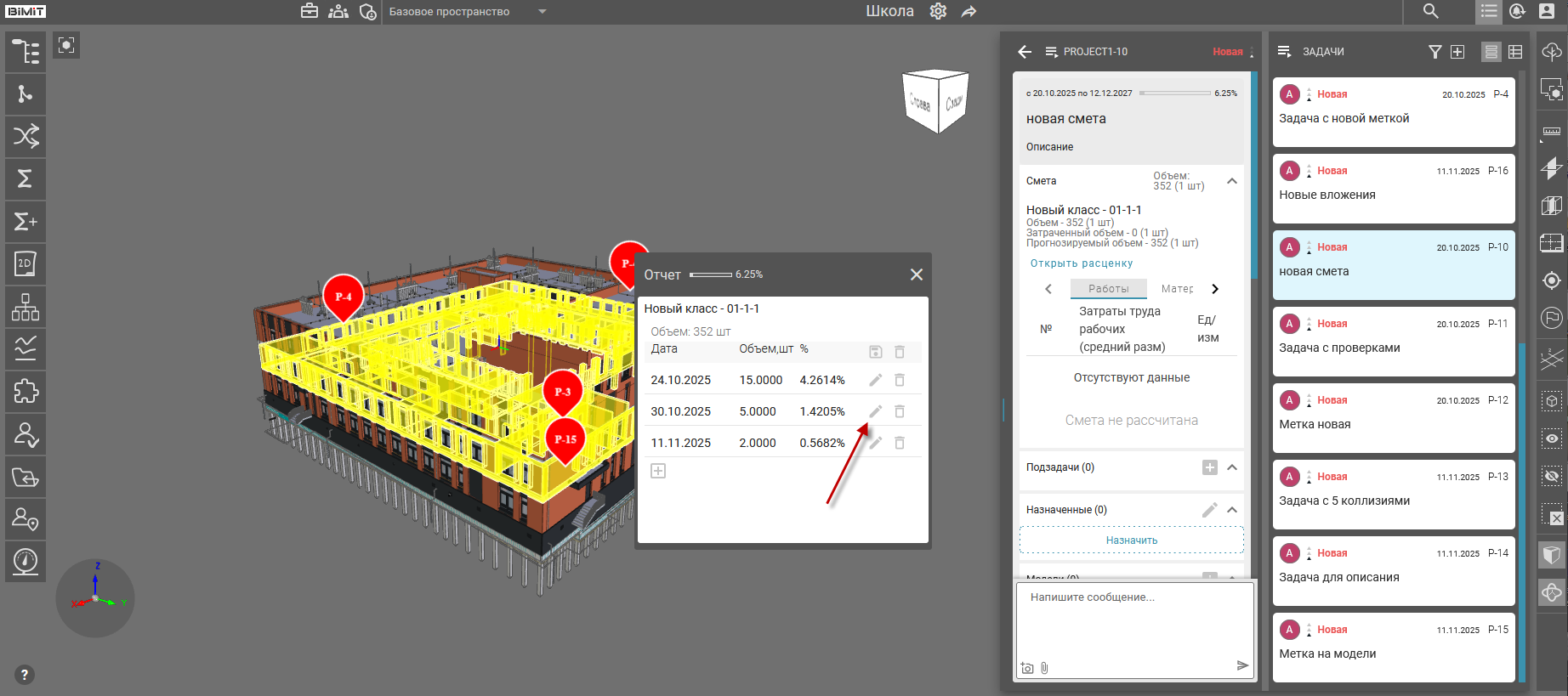Screen dimensions: 1568x696
Task: Select the Работы tab
Action: pyautogui.click(x=1108, y=289)
